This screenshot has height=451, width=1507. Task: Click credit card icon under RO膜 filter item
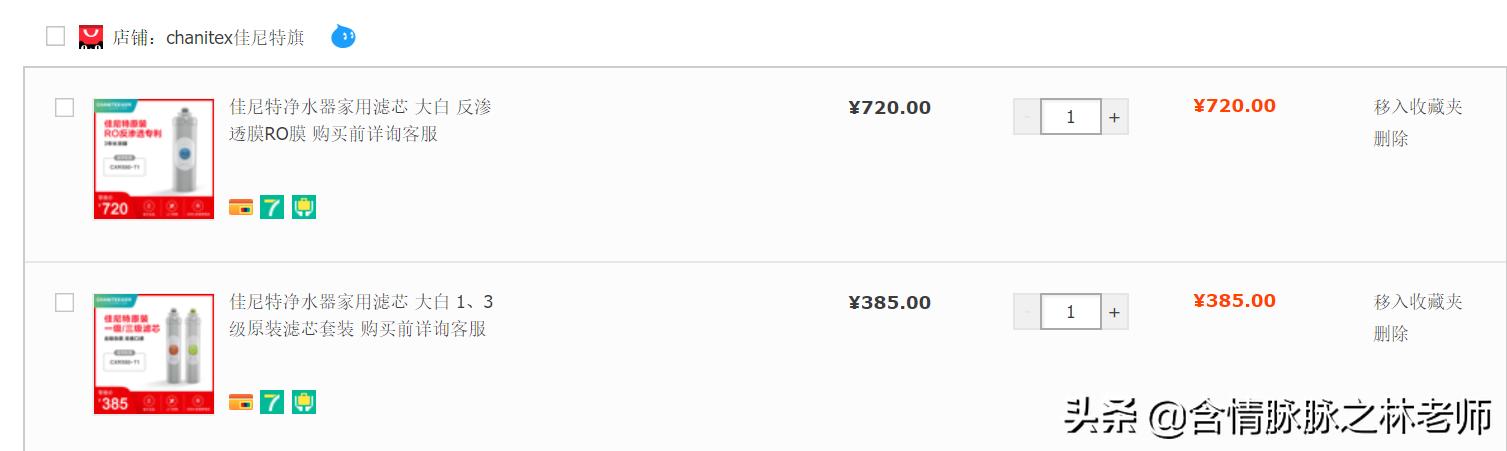pos(240,207)
